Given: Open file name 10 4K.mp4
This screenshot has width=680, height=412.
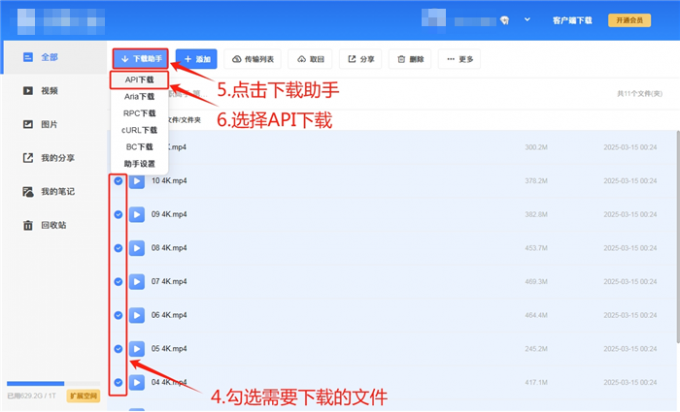Looking at the screenshot, I should click(169, 181).
